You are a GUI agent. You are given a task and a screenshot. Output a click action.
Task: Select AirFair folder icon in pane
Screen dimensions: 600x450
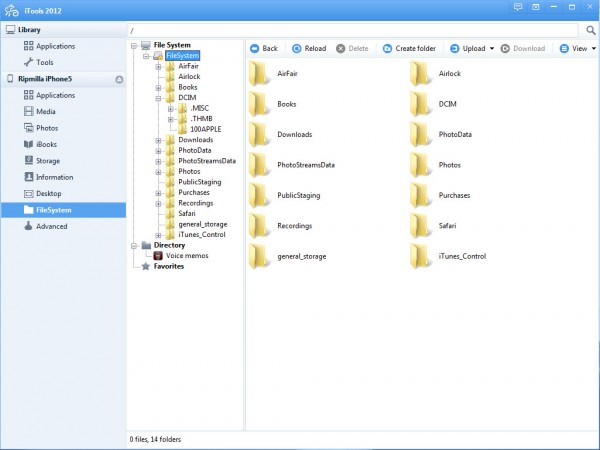258,73
